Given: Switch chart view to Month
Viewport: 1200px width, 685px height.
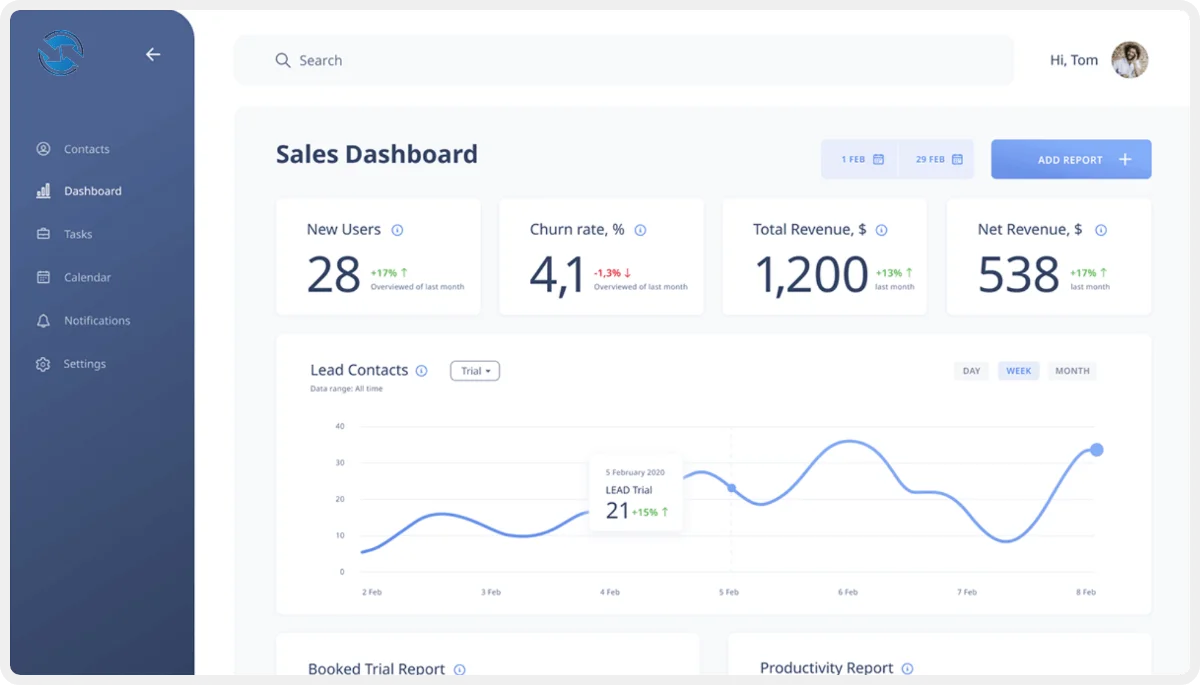Looking at the screenshot, I should (1072, 371).
